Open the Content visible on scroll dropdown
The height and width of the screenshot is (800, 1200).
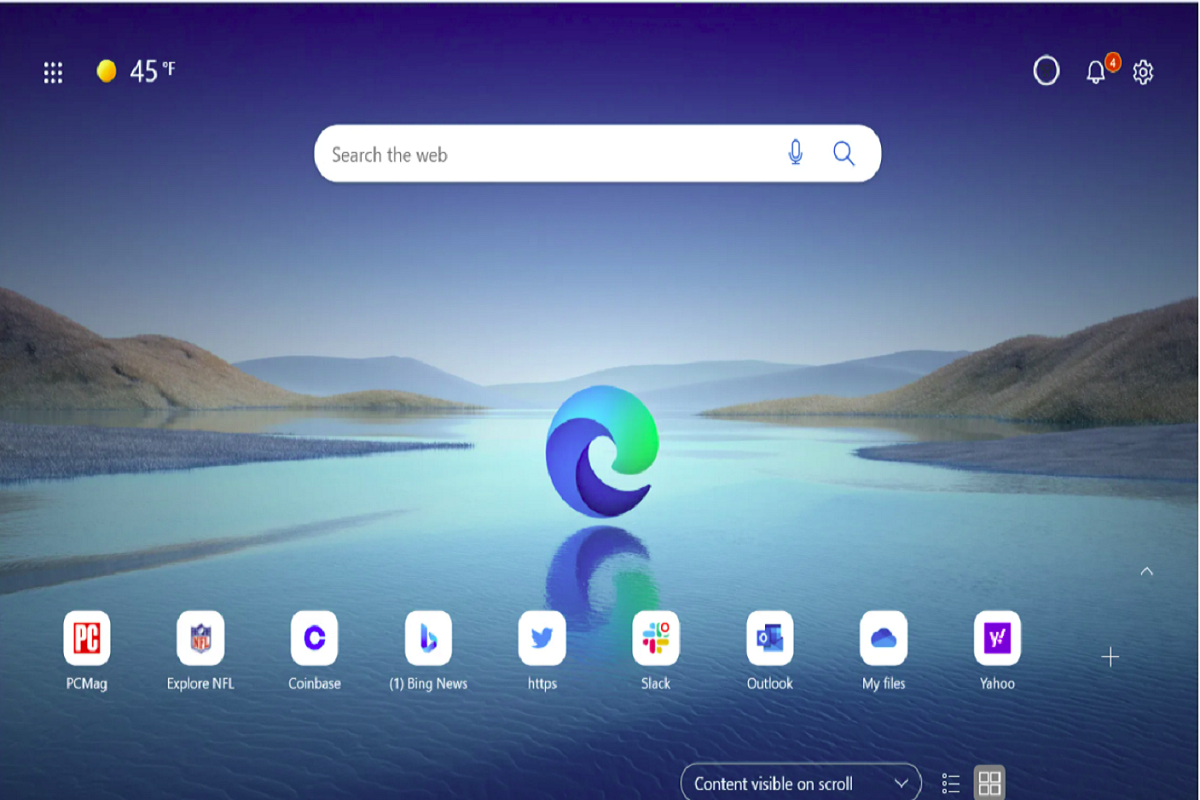(x=801, y=783)
